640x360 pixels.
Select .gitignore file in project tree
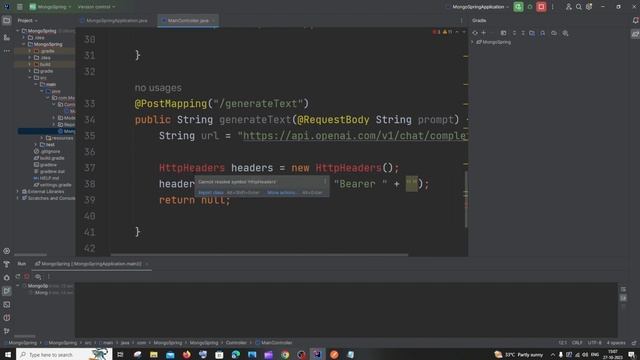coord(47,151)
